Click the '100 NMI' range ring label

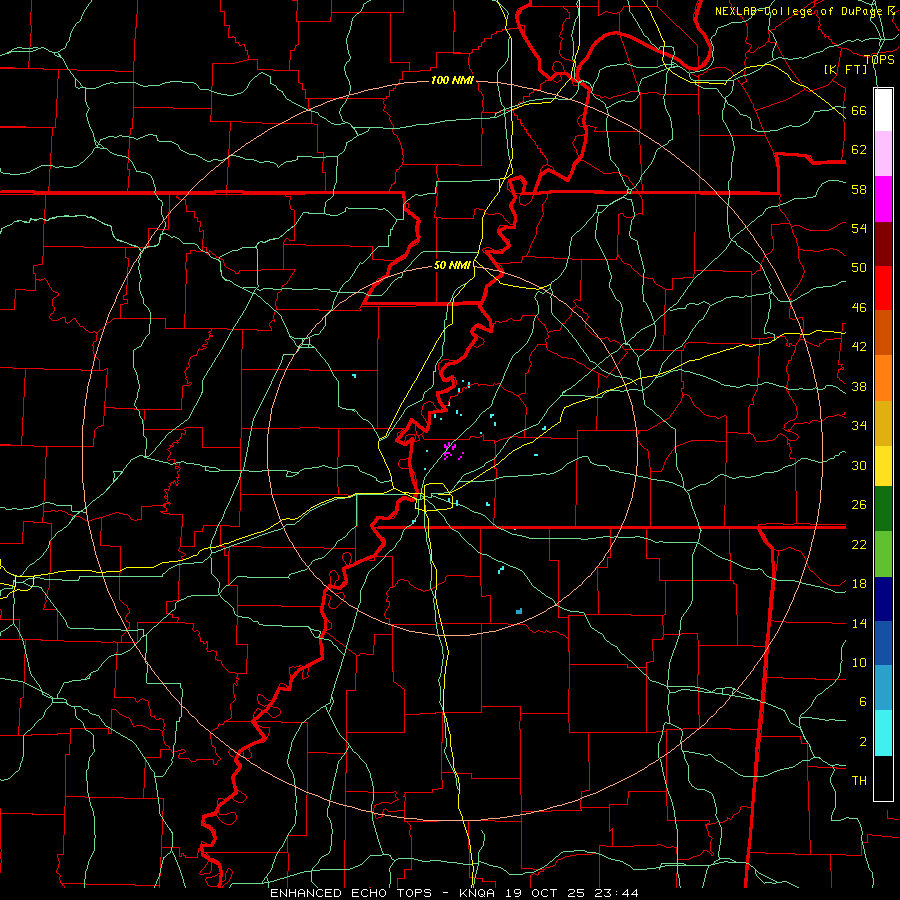[452, 80]
